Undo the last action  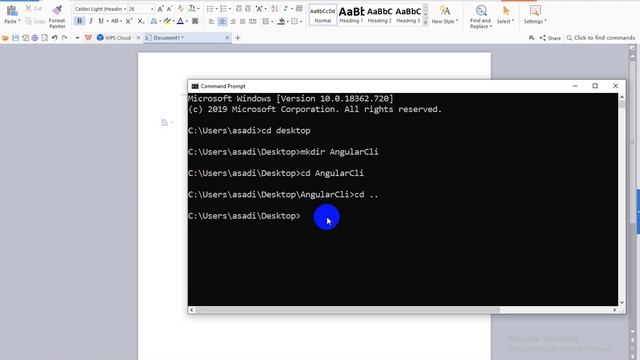pyautogui.click(x=54, y=38)
